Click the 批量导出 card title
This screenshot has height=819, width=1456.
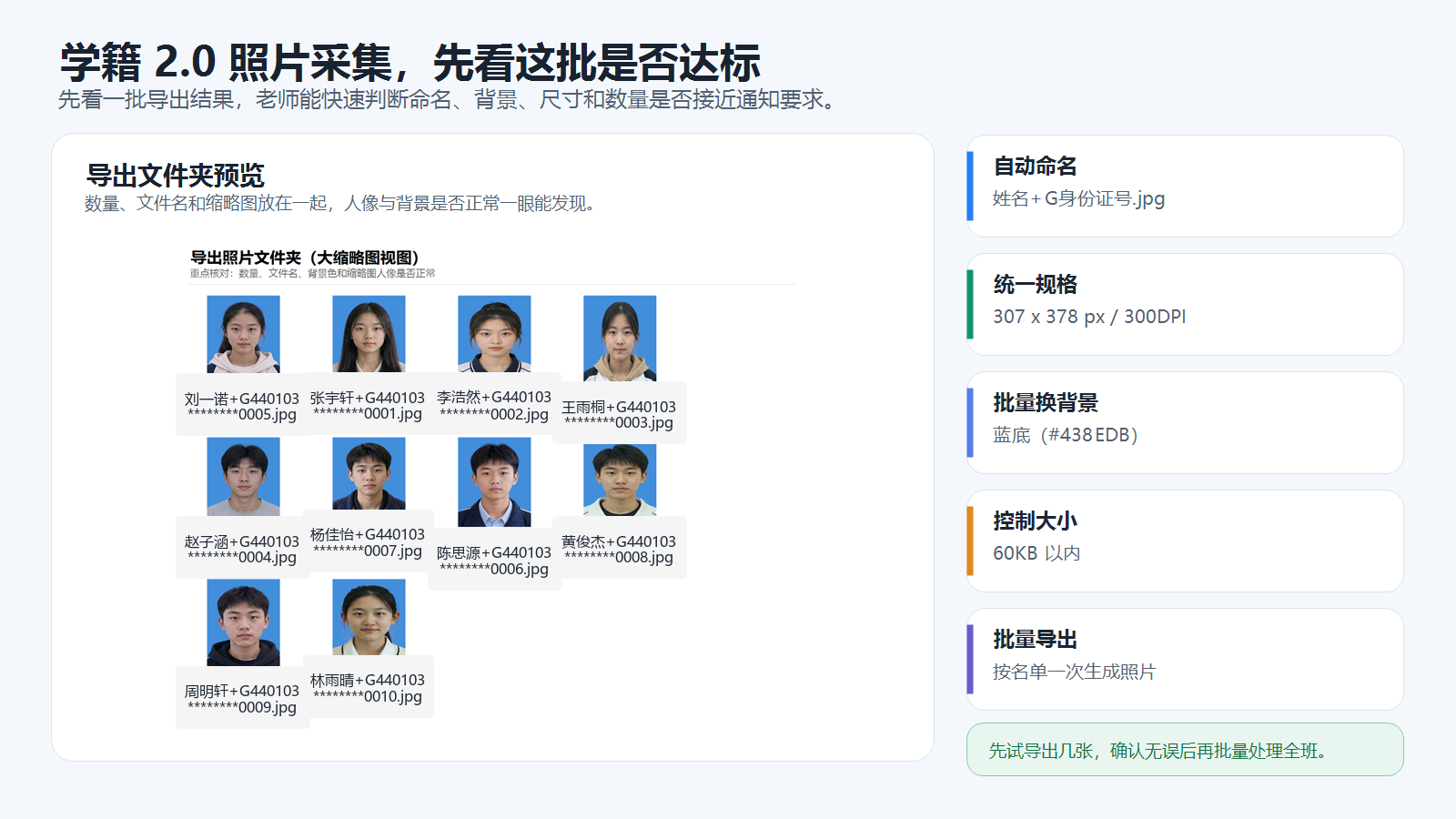pos(1035,640)
